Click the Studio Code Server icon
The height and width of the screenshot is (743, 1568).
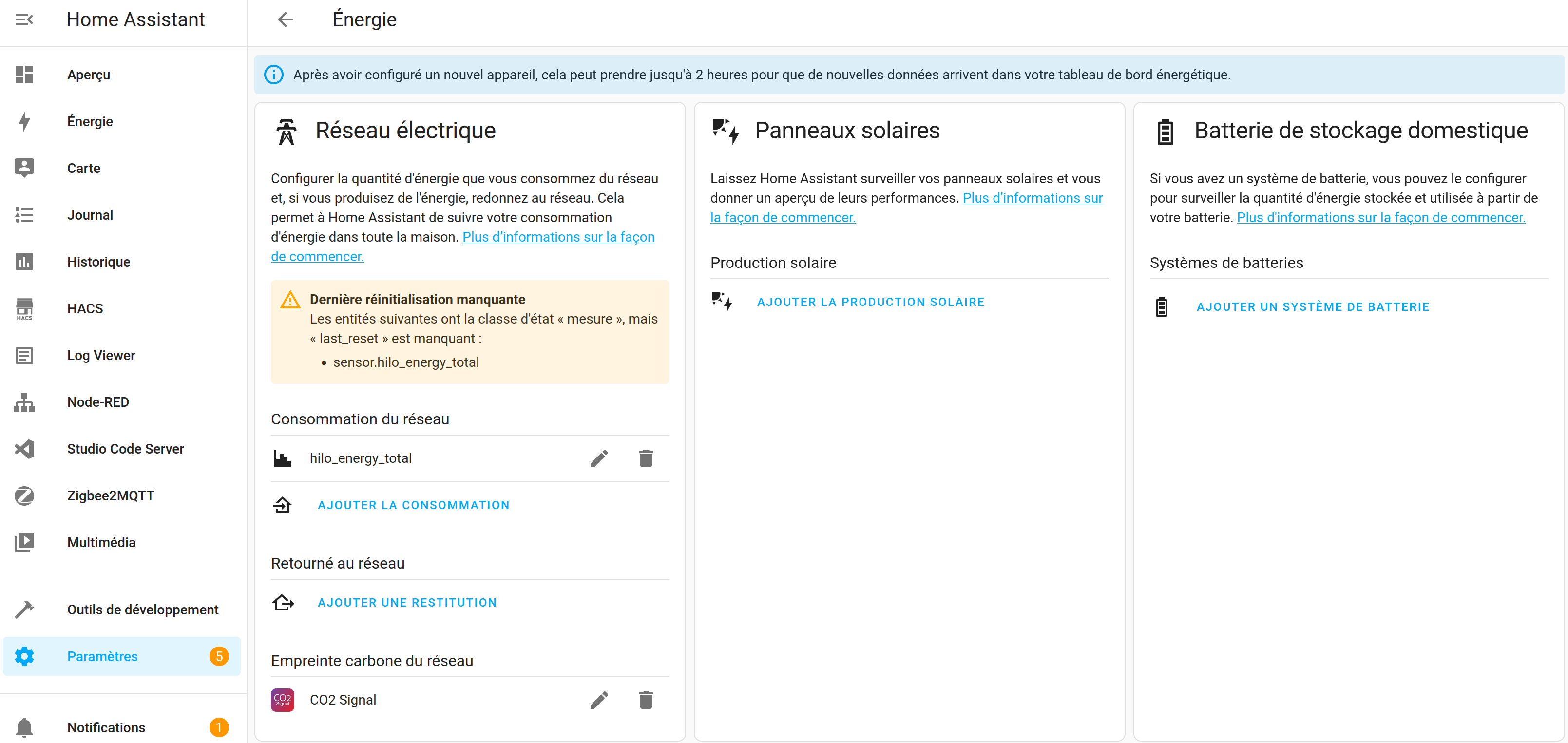pyautogui.click(x=24, y=449)
